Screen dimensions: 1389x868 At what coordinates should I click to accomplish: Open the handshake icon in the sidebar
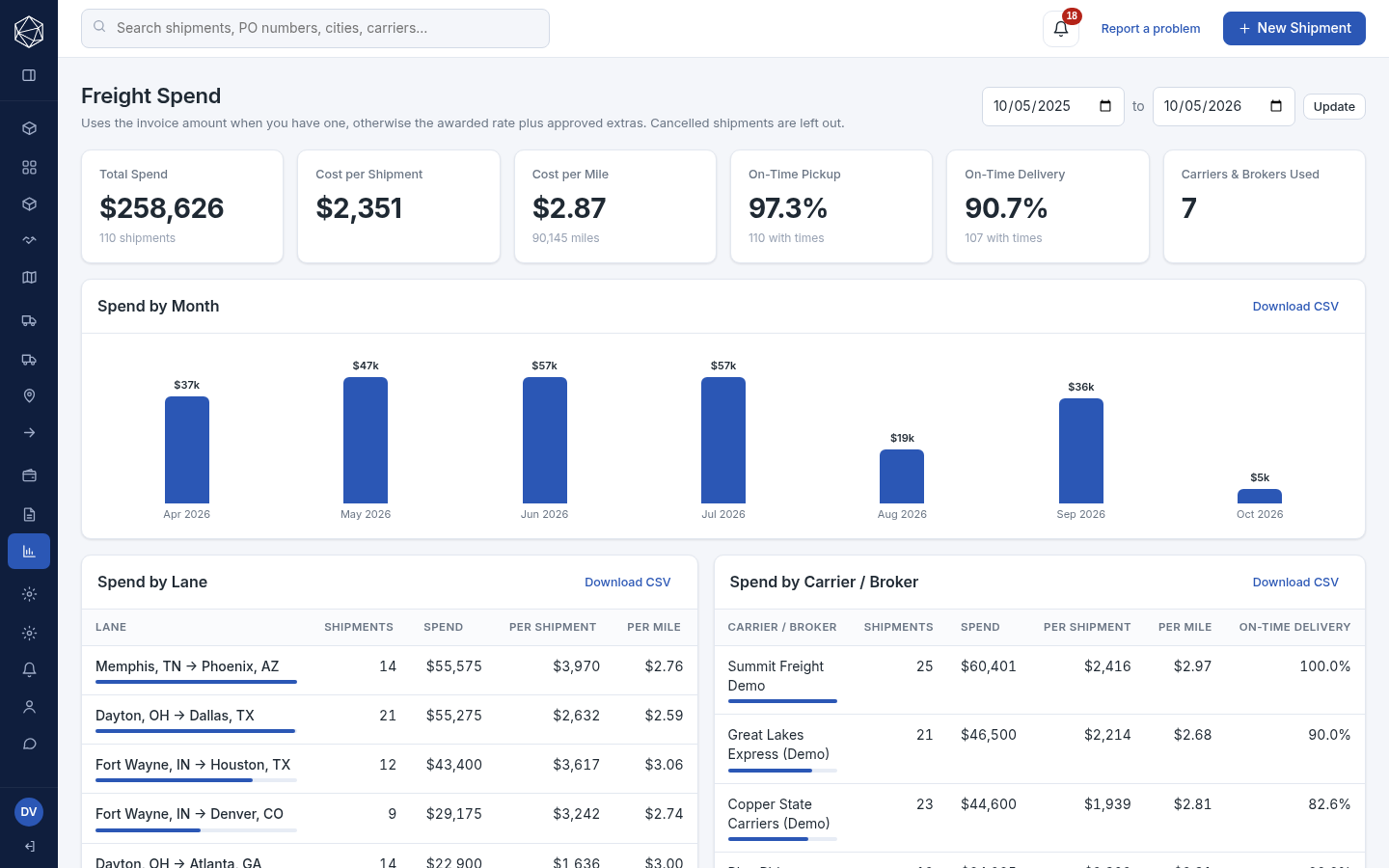point(29,240)
